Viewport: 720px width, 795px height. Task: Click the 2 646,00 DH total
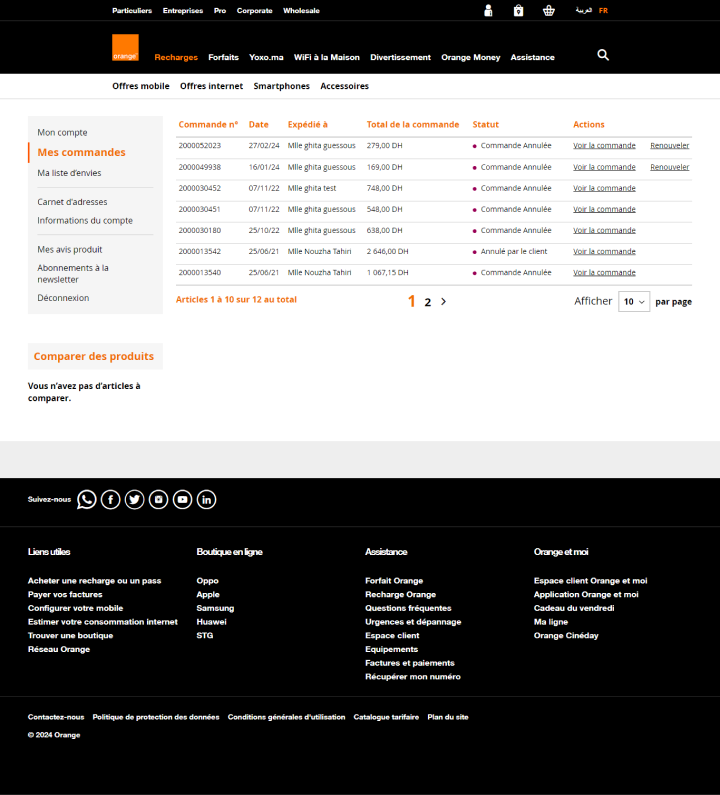click(387, 251)
